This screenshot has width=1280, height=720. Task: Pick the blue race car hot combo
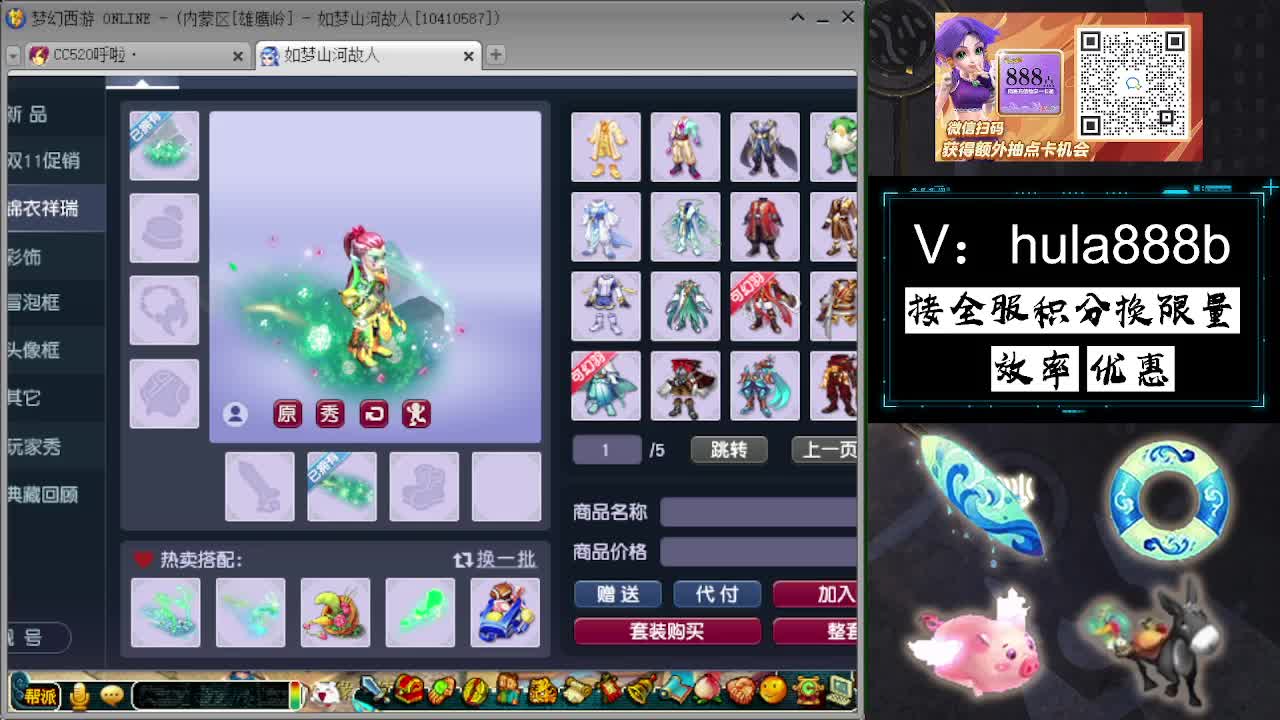click(x=505, y=613)
